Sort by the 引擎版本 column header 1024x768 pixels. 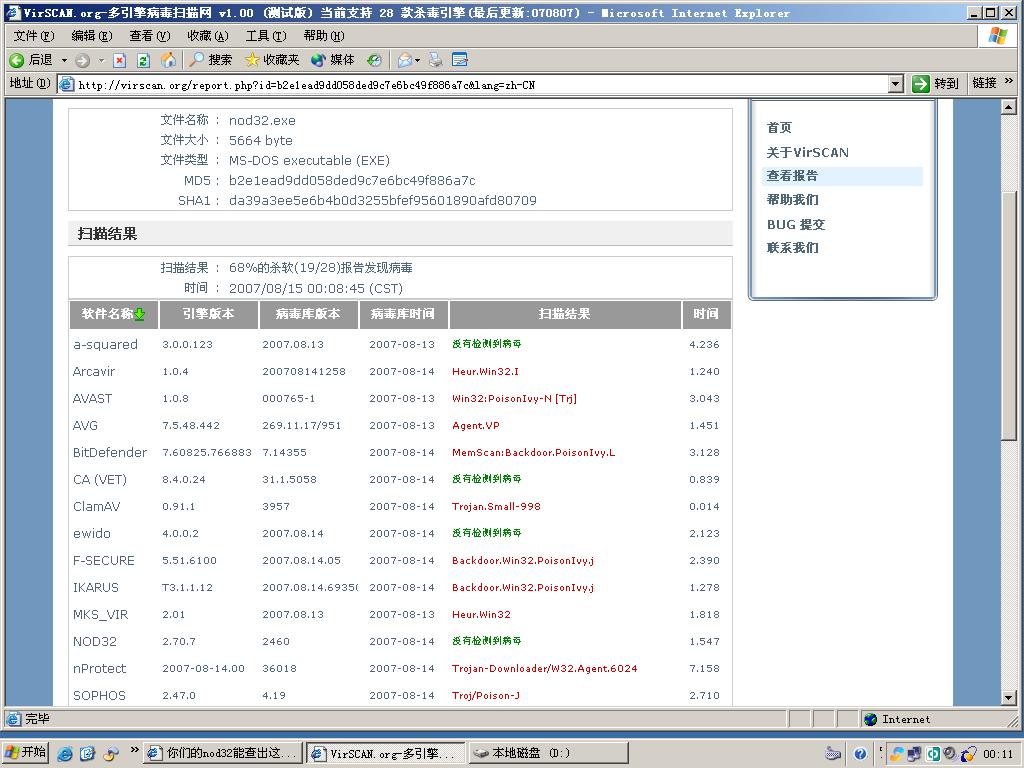click(x=208, y=314)
